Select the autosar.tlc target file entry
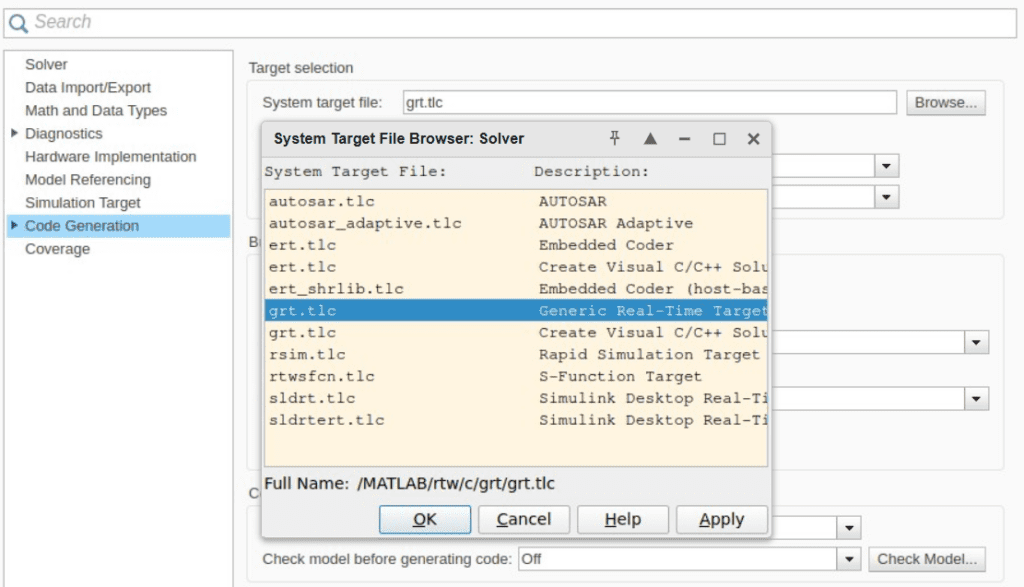1024x587 pixels. (x=320, y=201)
